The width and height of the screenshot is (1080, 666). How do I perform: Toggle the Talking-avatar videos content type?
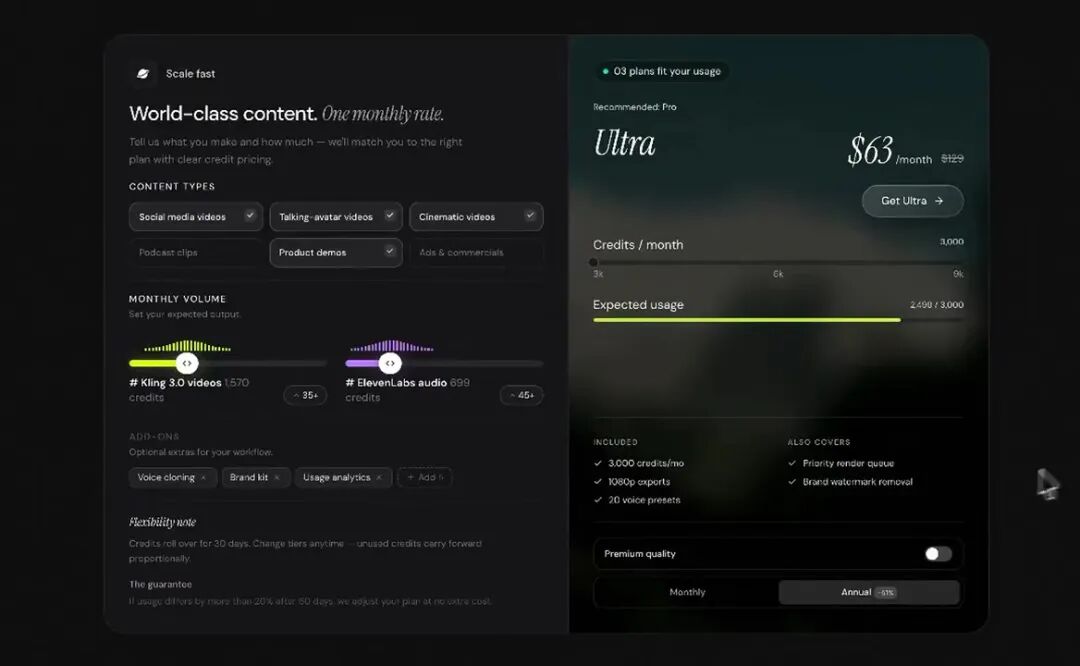point(336,217)
